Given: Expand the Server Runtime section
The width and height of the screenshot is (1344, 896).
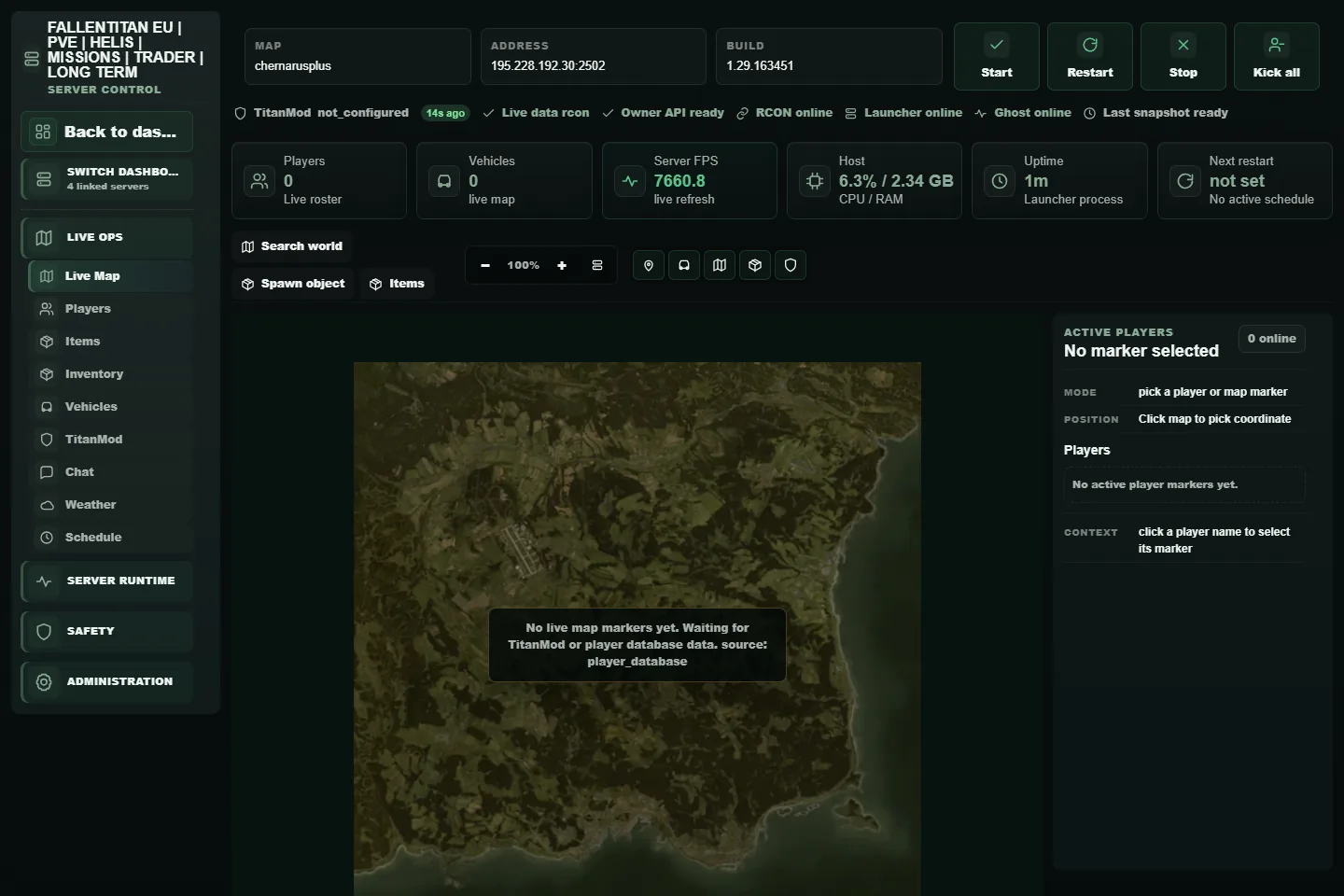Looking at the screenshot, I should pos(106,581).
